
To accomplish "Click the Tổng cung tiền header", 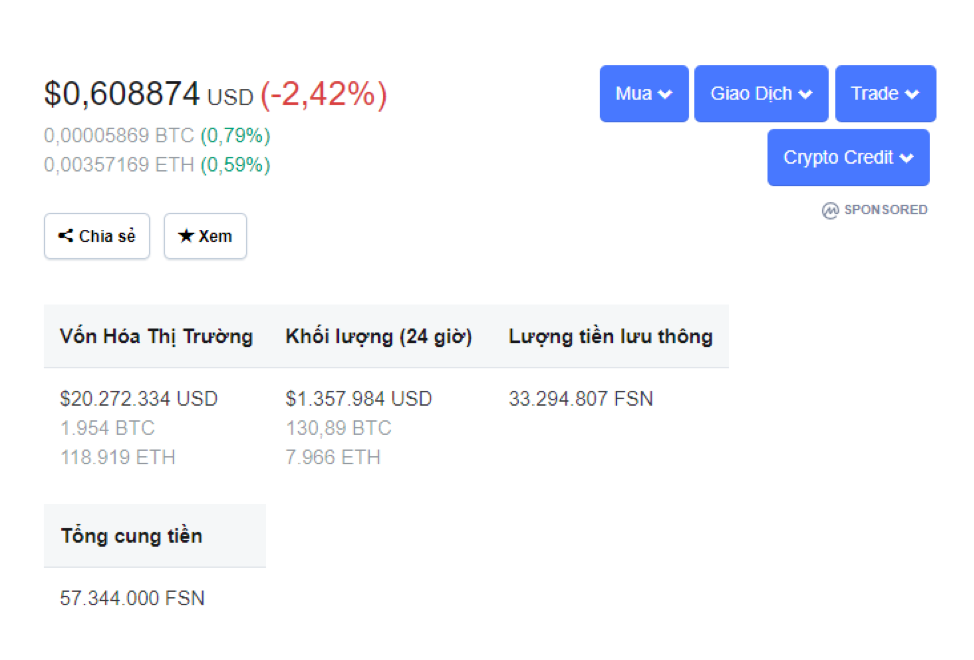I will (132, 536).
